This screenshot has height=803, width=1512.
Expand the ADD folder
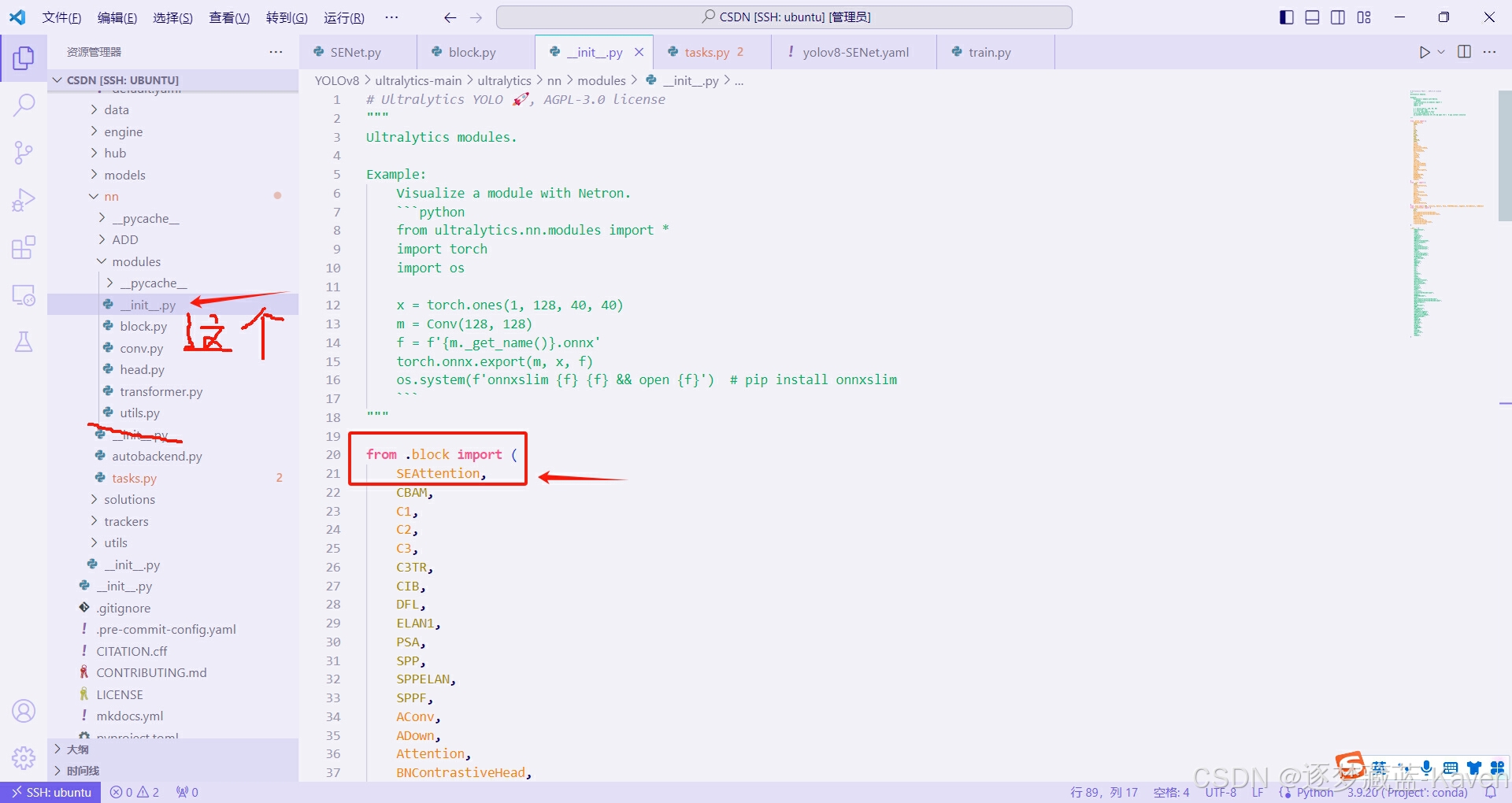click(x=172, y=239)
